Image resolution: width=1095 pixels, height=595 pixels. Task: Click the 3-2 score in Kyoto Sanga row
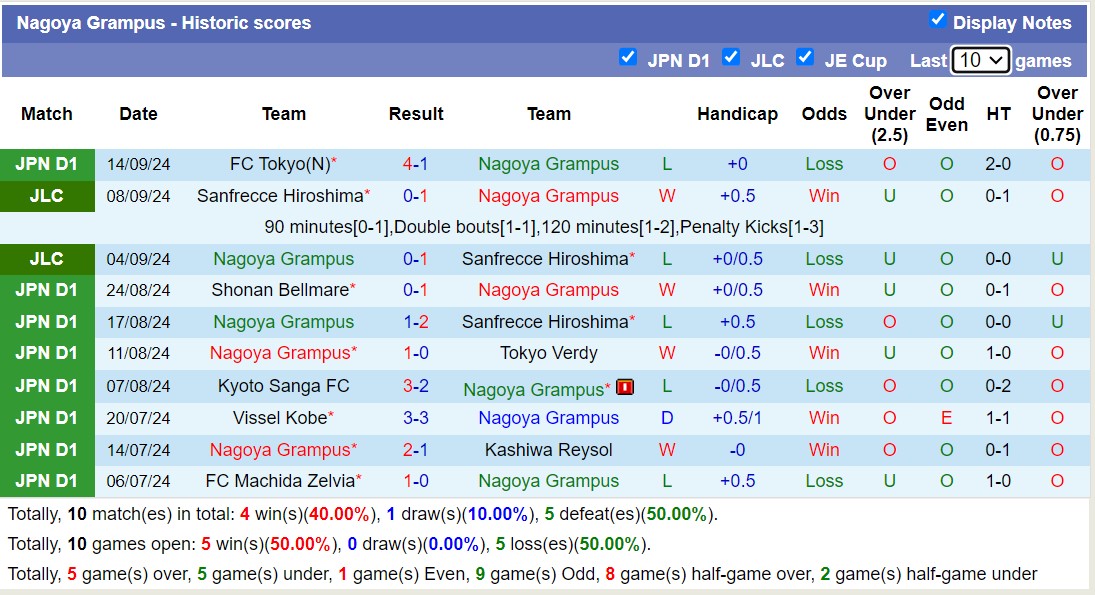pyautogui.click(x=416, y=386)
